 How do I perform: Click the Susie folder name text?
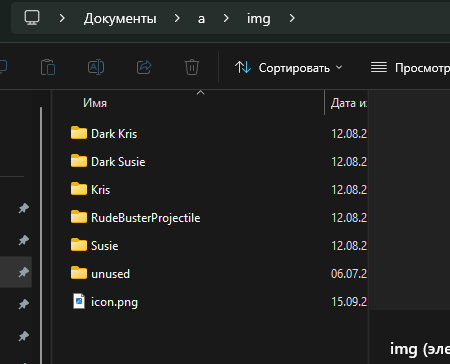(x=105, y=246)
